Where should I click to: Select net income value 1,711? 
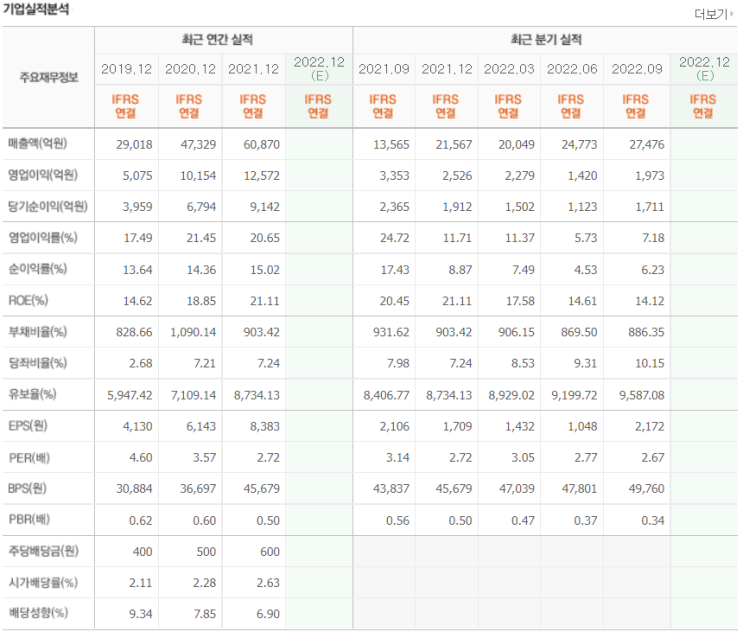(650, 207)
